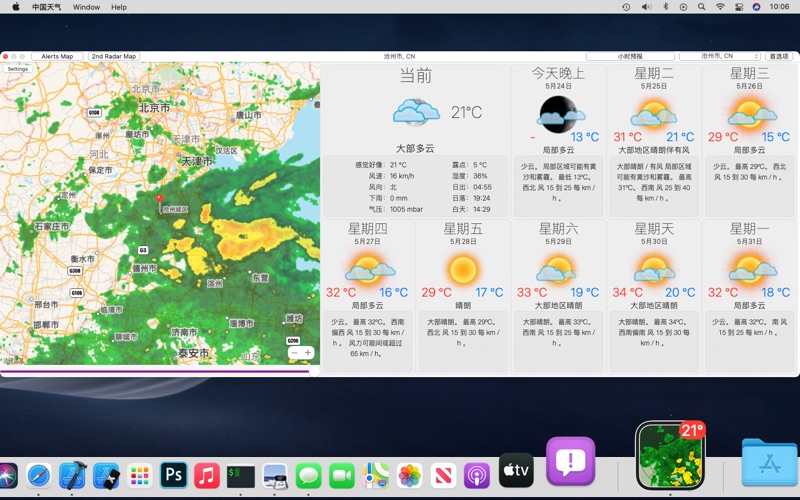Image resolution: width=800 pixels, height=500 pixels.
Task: Switch to 2nd Radar Map
Action: point(114,57)
